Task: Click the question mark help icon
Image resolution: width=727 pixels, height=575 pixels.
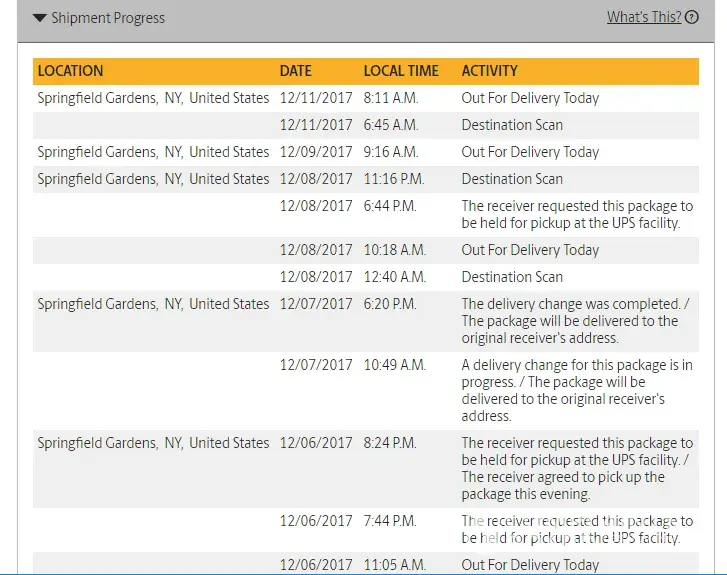Action: (692, 18)
